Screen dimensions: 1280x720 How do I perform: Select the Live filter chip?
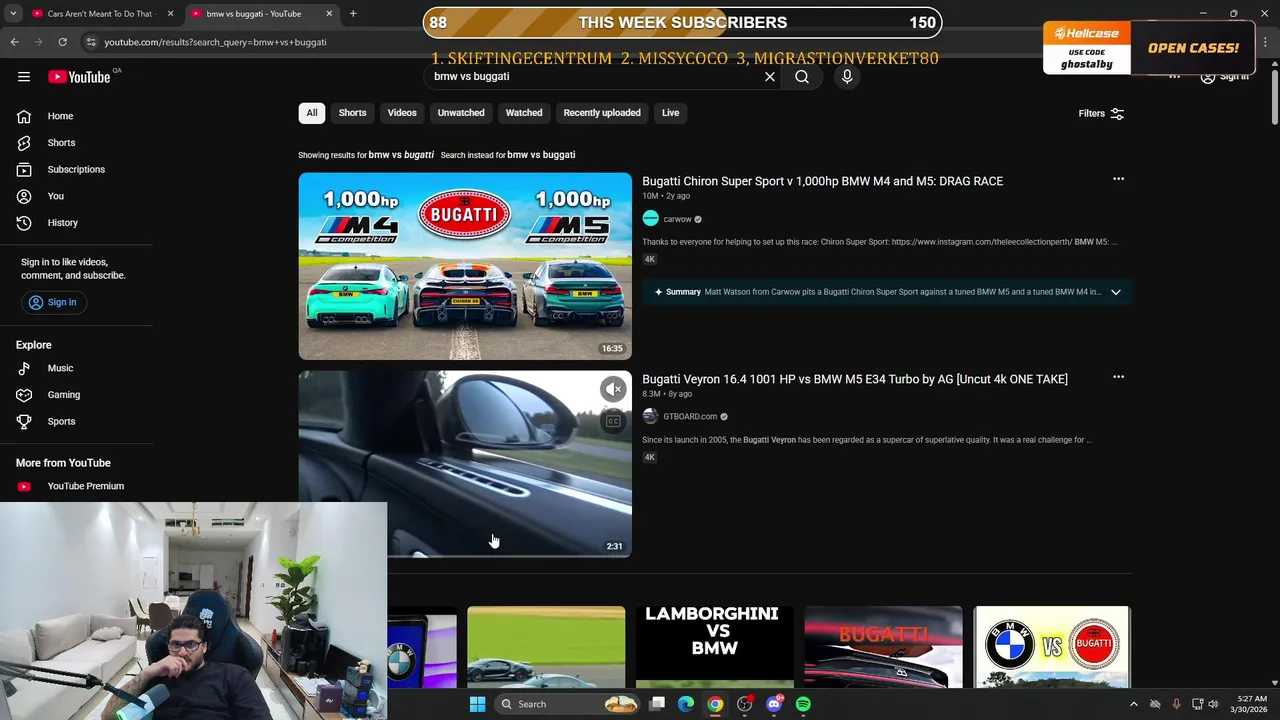click(670, 113)
